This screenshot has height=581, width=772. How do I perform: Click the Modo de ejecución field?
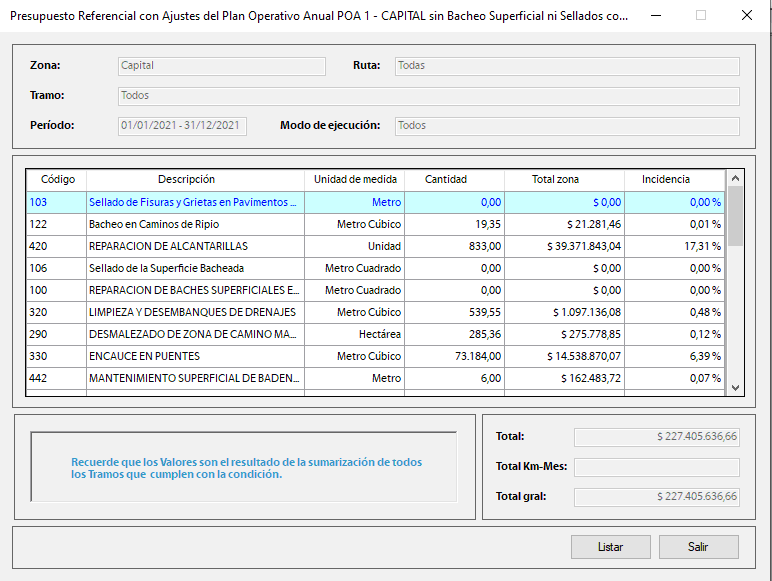pos(566,126)
